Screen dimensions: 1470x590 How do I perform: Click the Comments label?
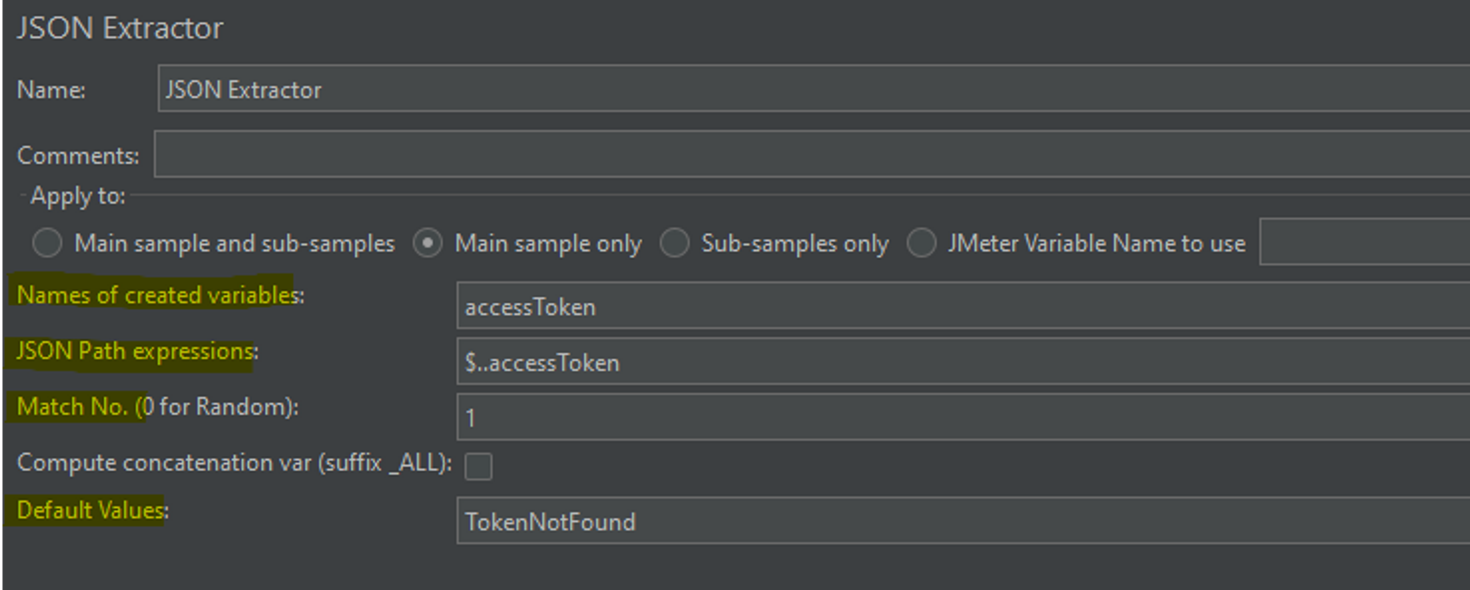coord(78,156)
